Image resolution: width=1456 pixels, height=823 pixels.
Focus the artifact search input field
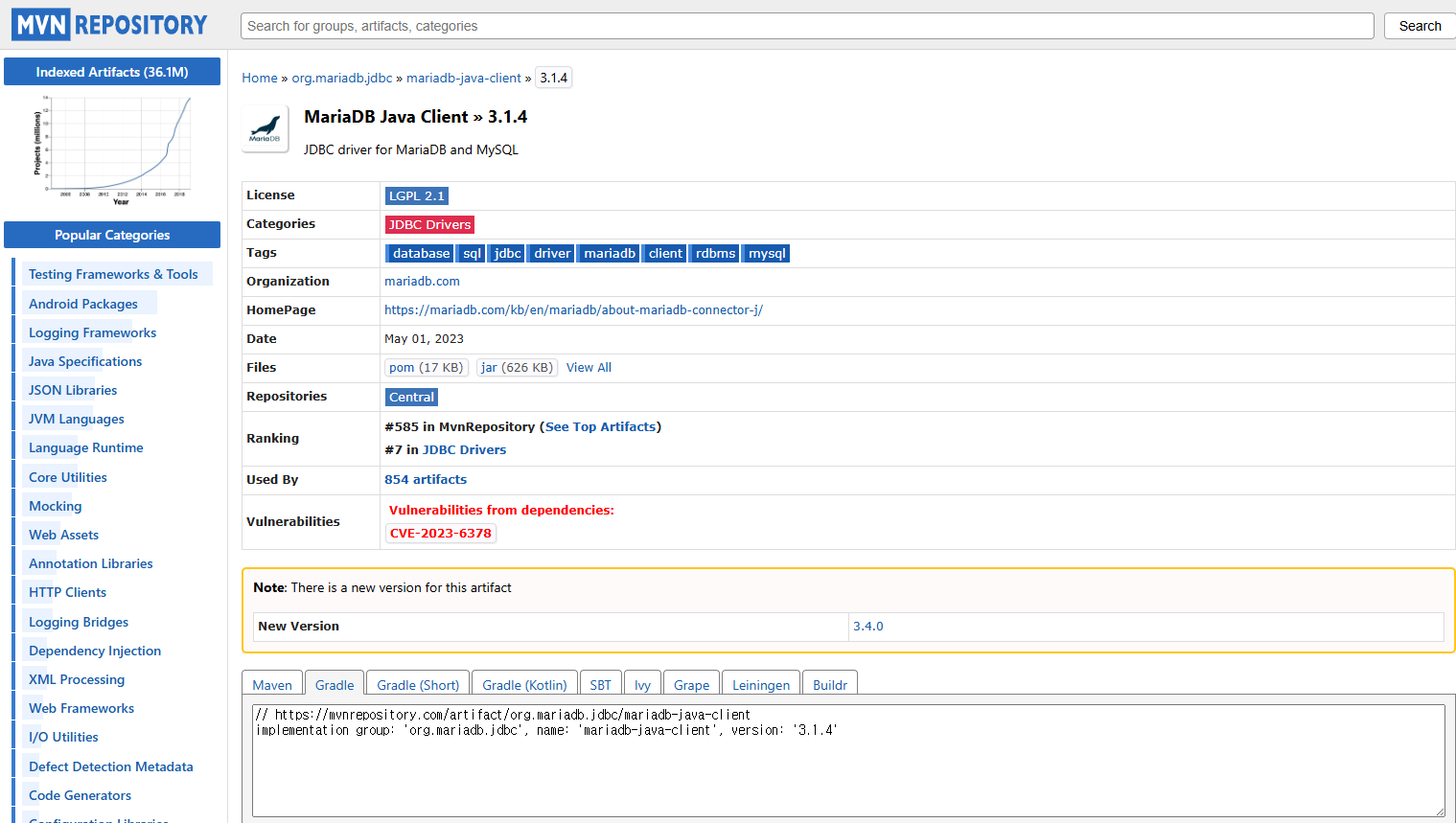807,26
